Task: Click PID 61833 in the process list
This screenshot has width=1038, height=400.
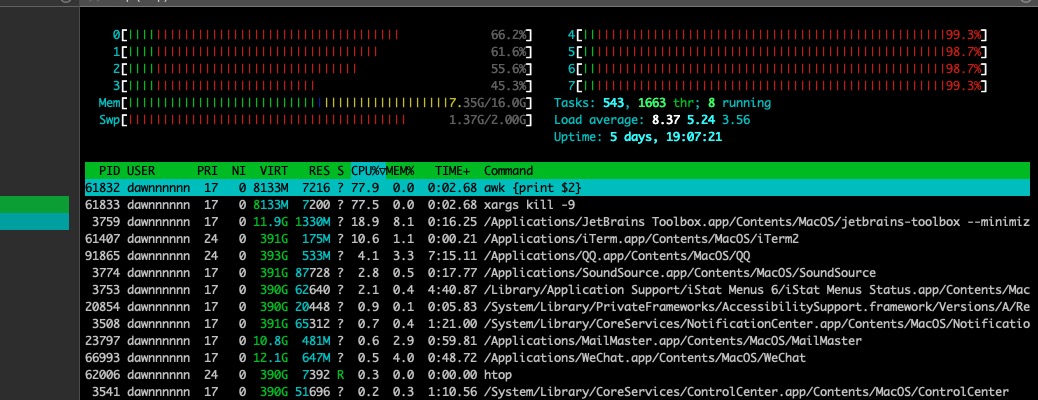Action: (103, 205)
